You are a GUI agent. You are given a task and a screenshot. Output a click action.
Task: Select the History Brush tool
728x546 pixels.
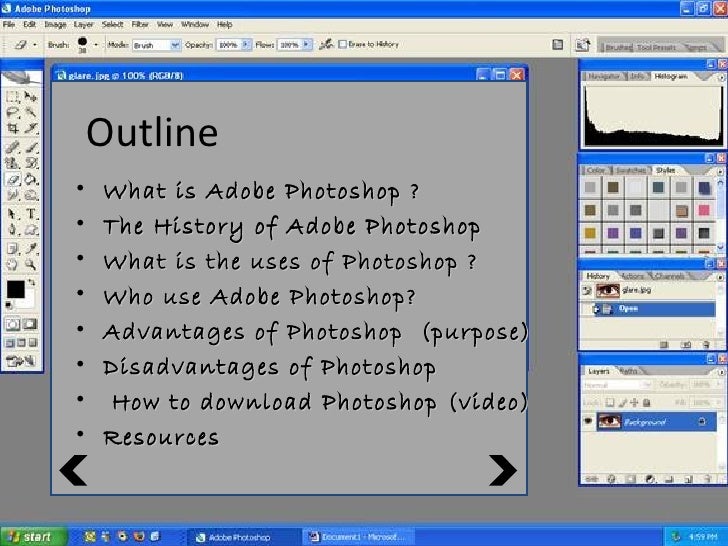pyautogui.click(x=31, y=163)
